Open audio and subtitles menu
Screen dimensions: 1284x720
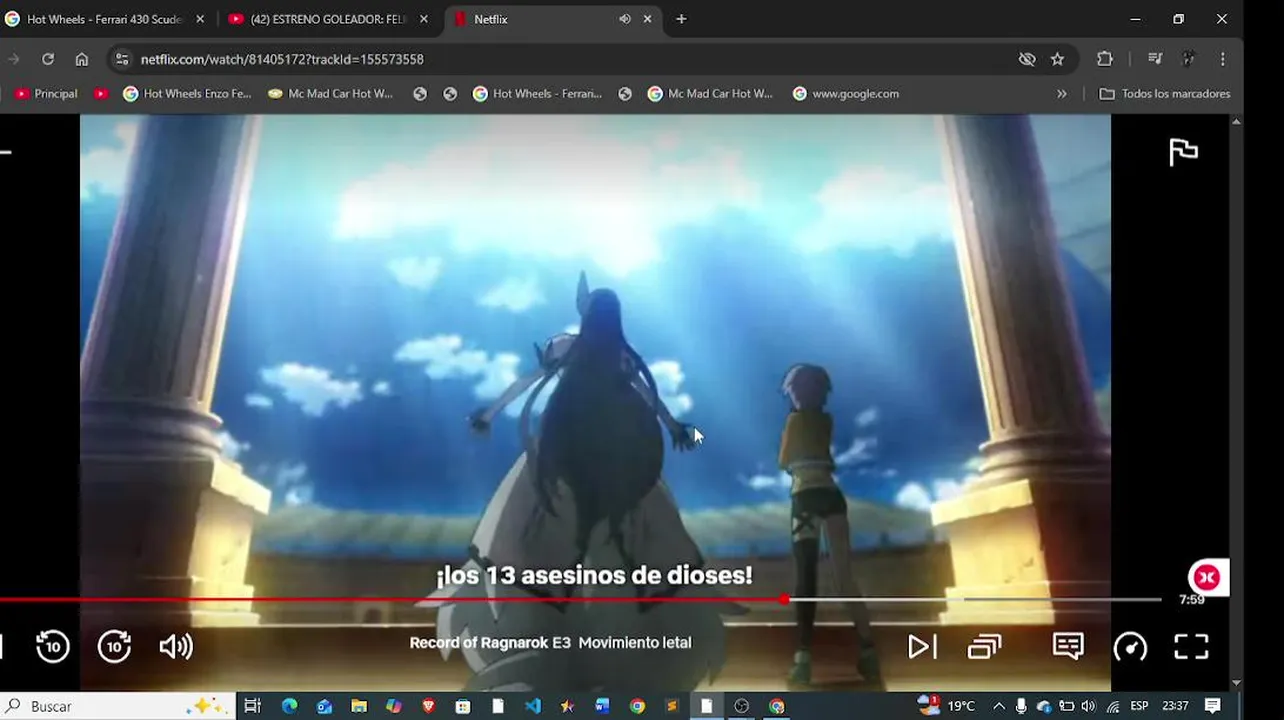point(1068,646)
